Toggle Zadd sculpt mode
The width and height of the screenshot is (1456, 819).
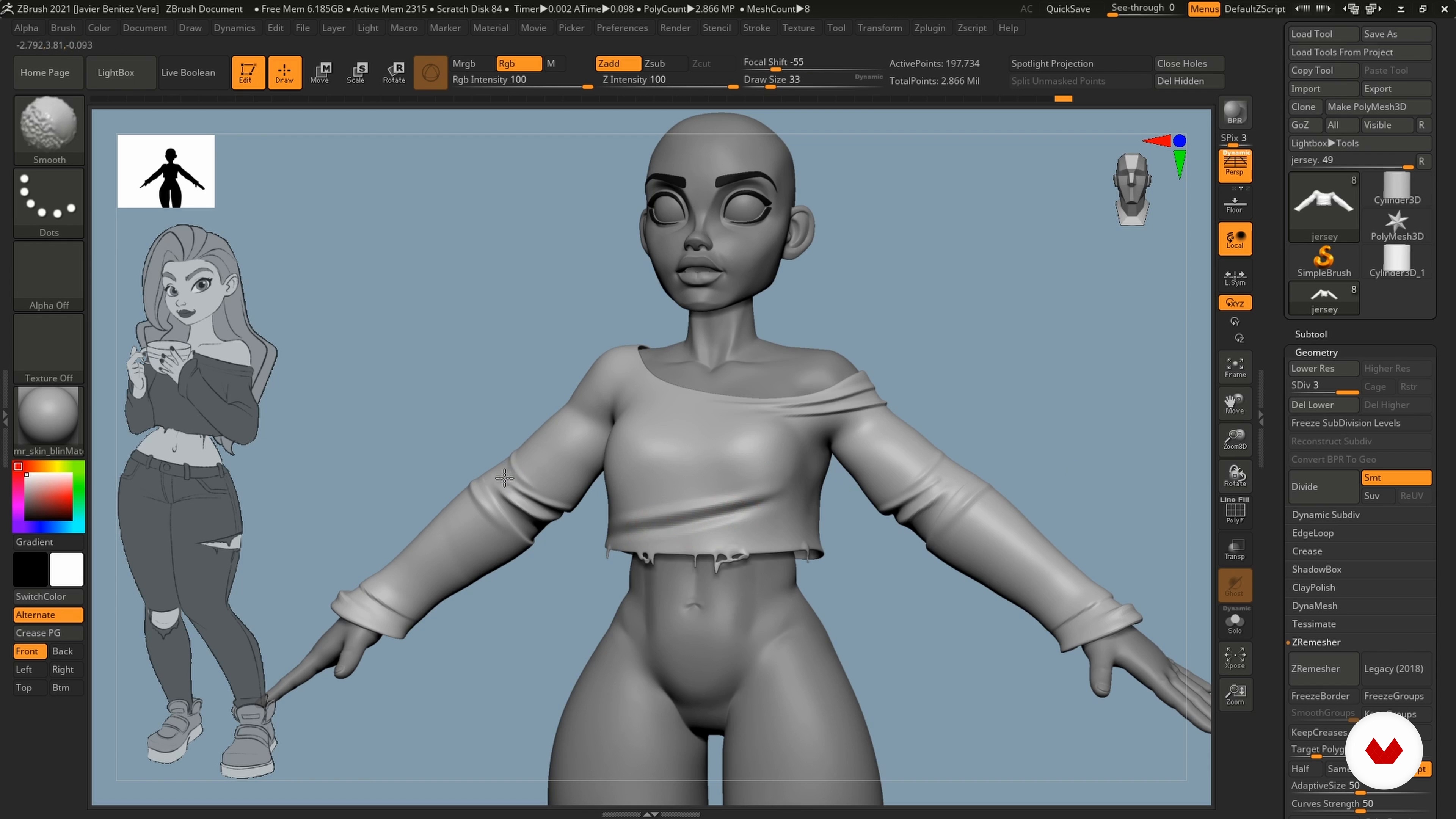coord(618,63)
